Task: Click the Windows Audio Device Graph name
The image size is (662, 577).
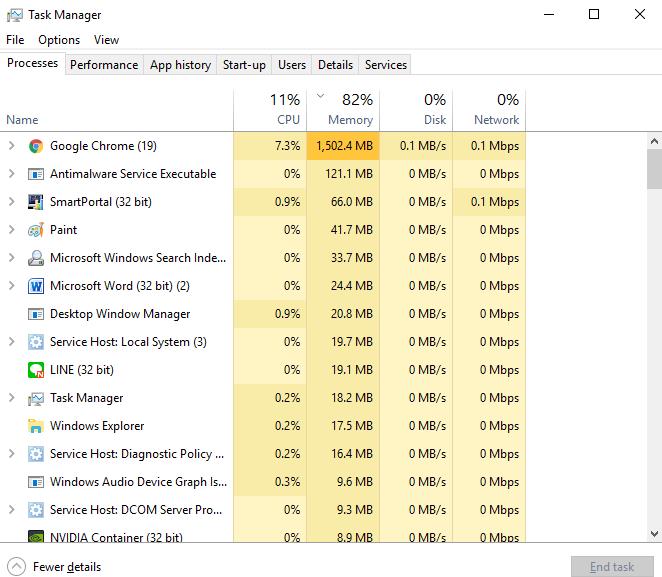Action: (x=138, y=482)
